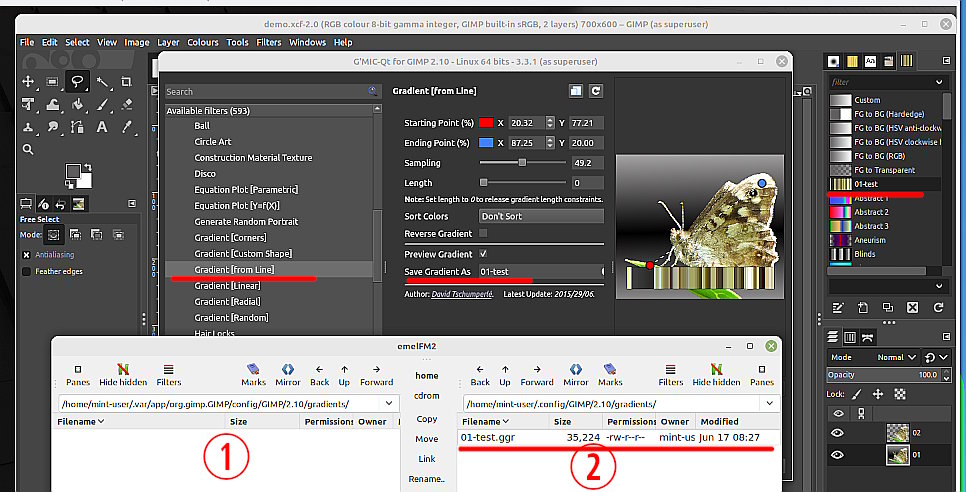This screenshot has height=492, width=966.
Task: Select the Move tool in GIMP toolbox
Action: (x=28, y=81)
